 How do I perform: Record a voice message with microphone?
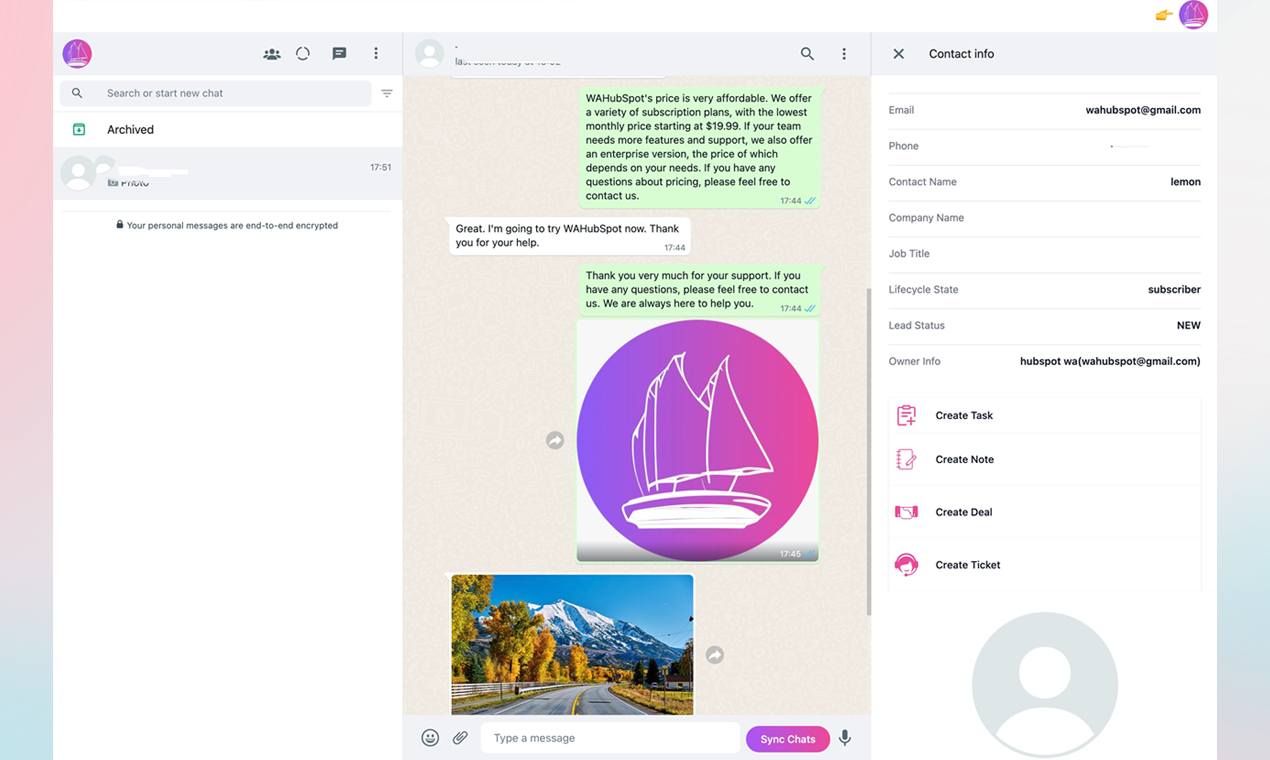pos(845,738)
